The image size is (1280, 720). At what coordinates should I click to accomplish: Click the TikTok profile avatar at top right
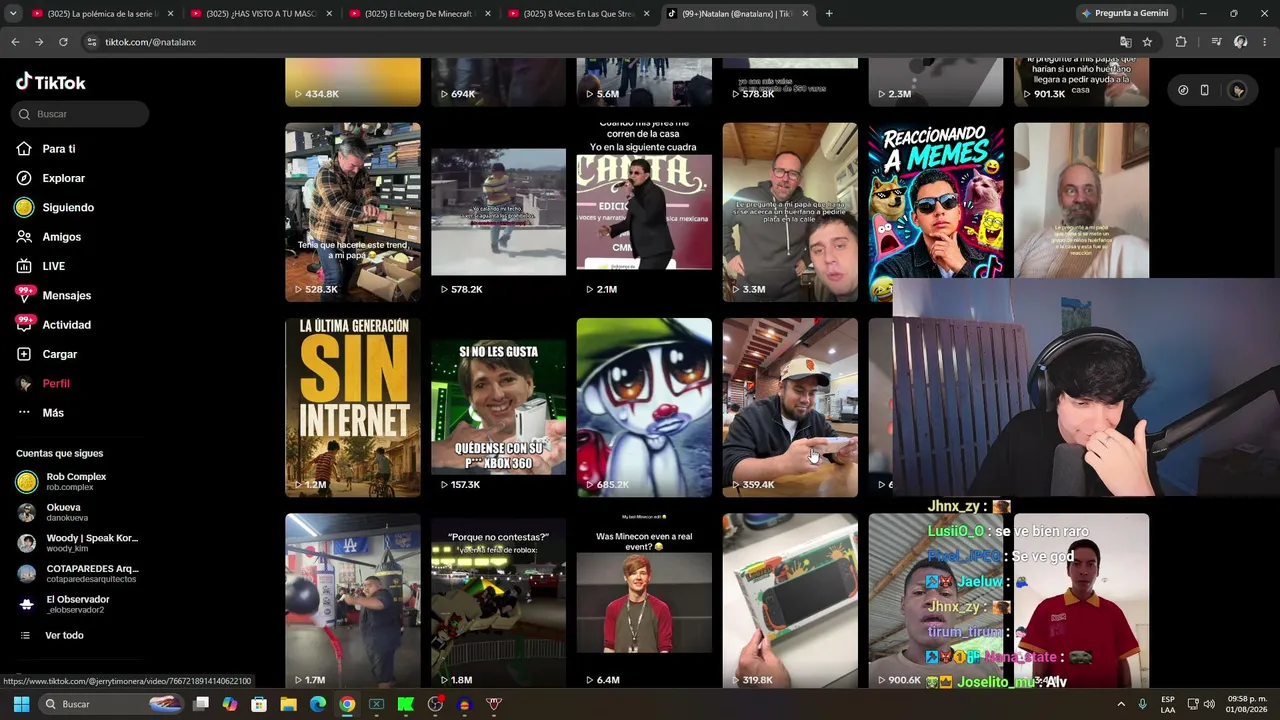pos(1238,90)
